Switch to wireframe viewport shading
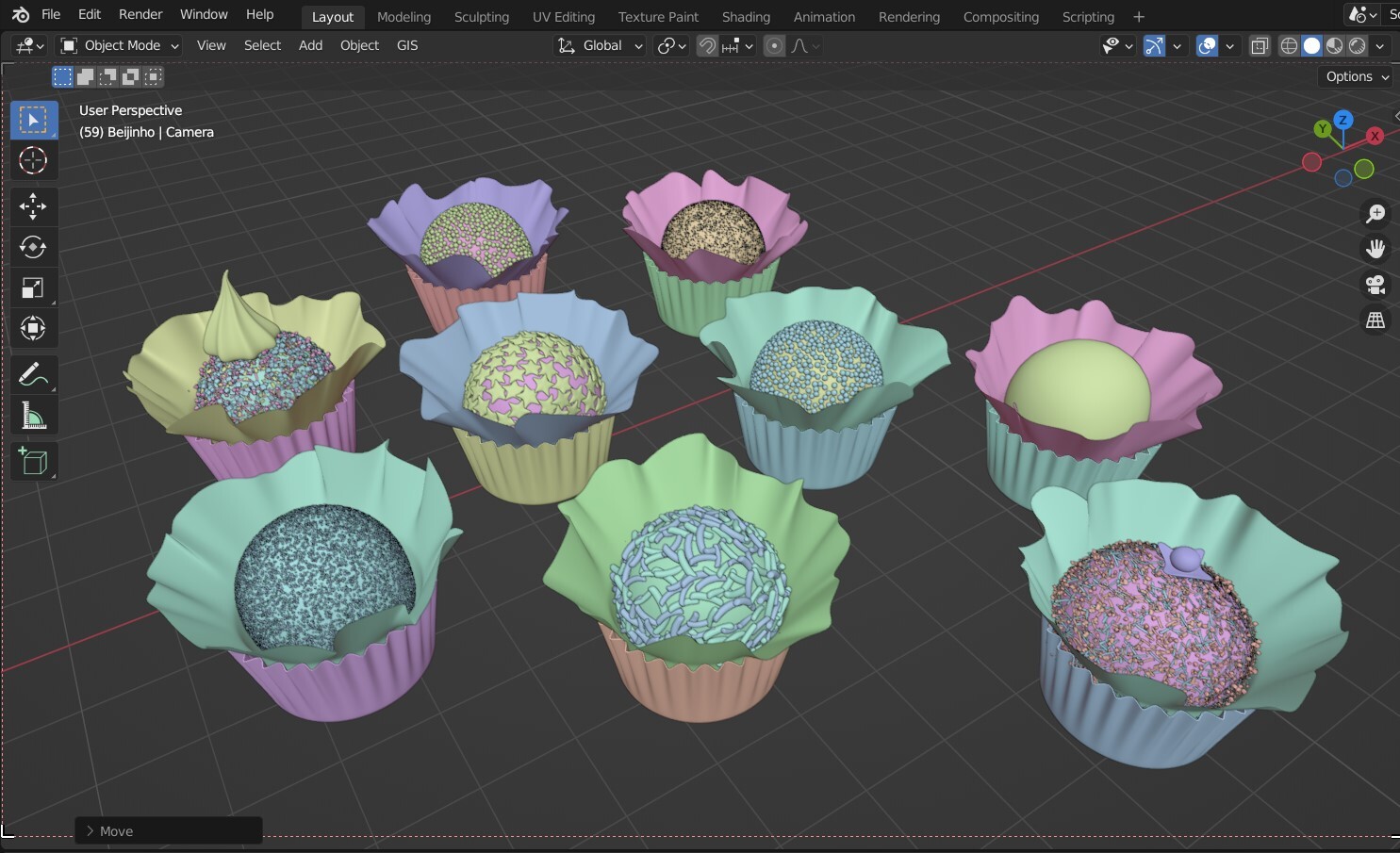1400x853 pixels. pyautogui.click(x=1289, y=45)
